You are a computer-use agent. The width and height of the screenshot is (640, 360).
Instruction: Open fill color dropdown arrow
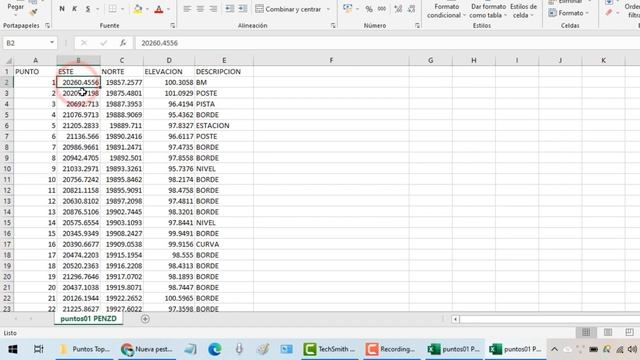(x=147, y=9)
